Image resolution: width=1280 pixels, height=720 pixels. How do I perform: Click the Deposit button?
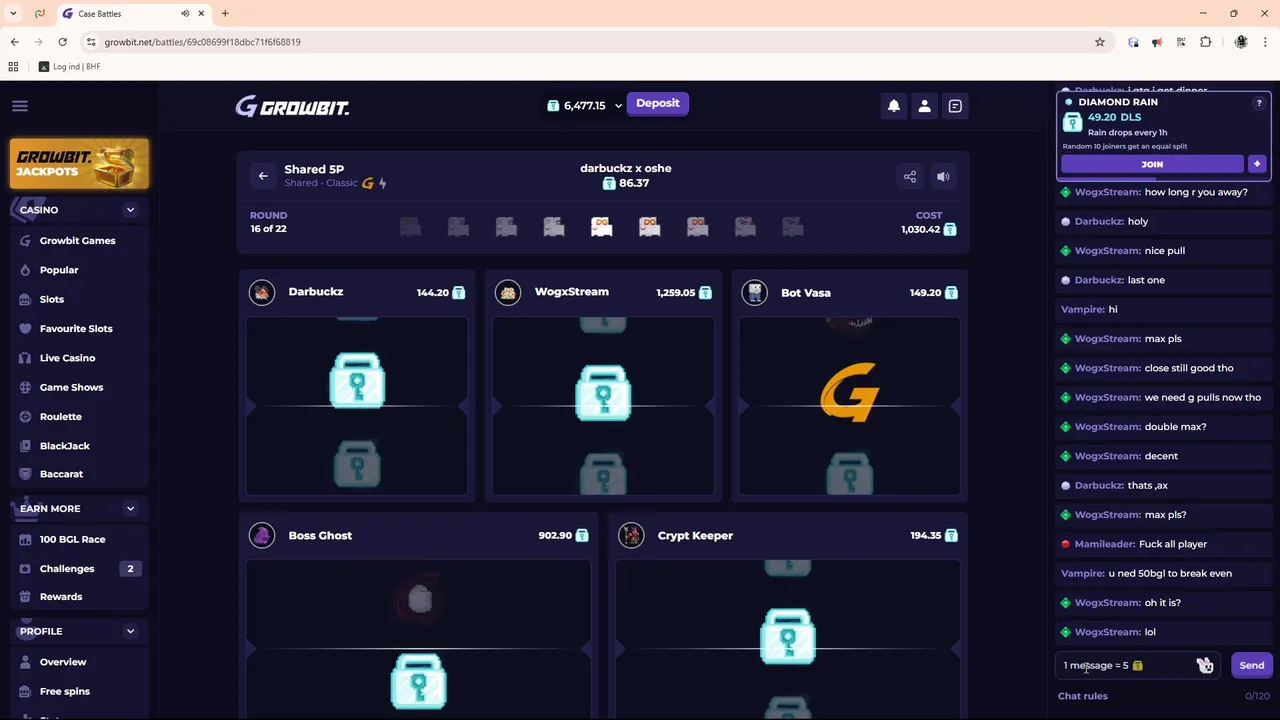[x=657, y=104]
